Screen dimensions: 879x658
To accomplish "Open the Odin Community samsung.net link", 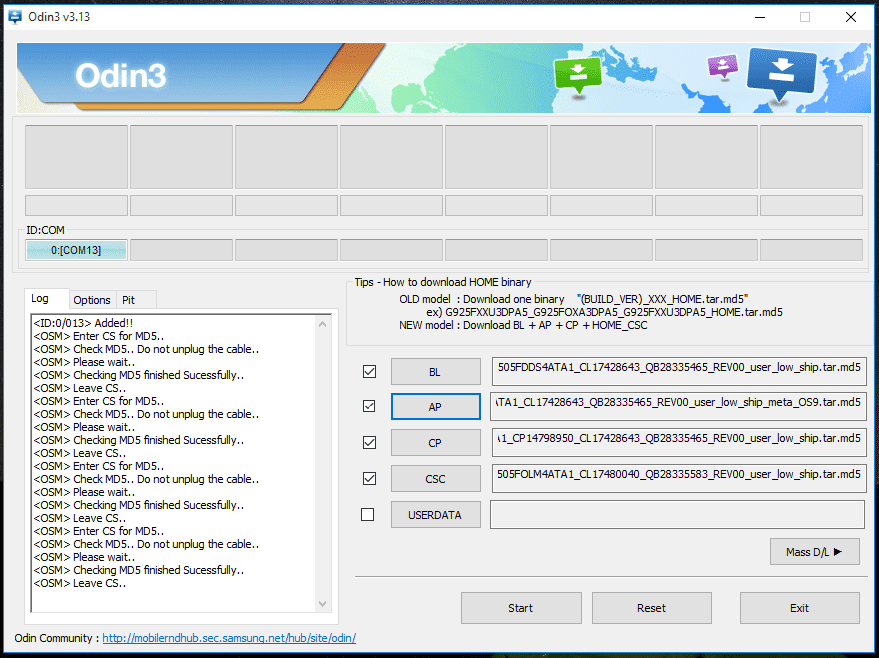I will (229, 638).
